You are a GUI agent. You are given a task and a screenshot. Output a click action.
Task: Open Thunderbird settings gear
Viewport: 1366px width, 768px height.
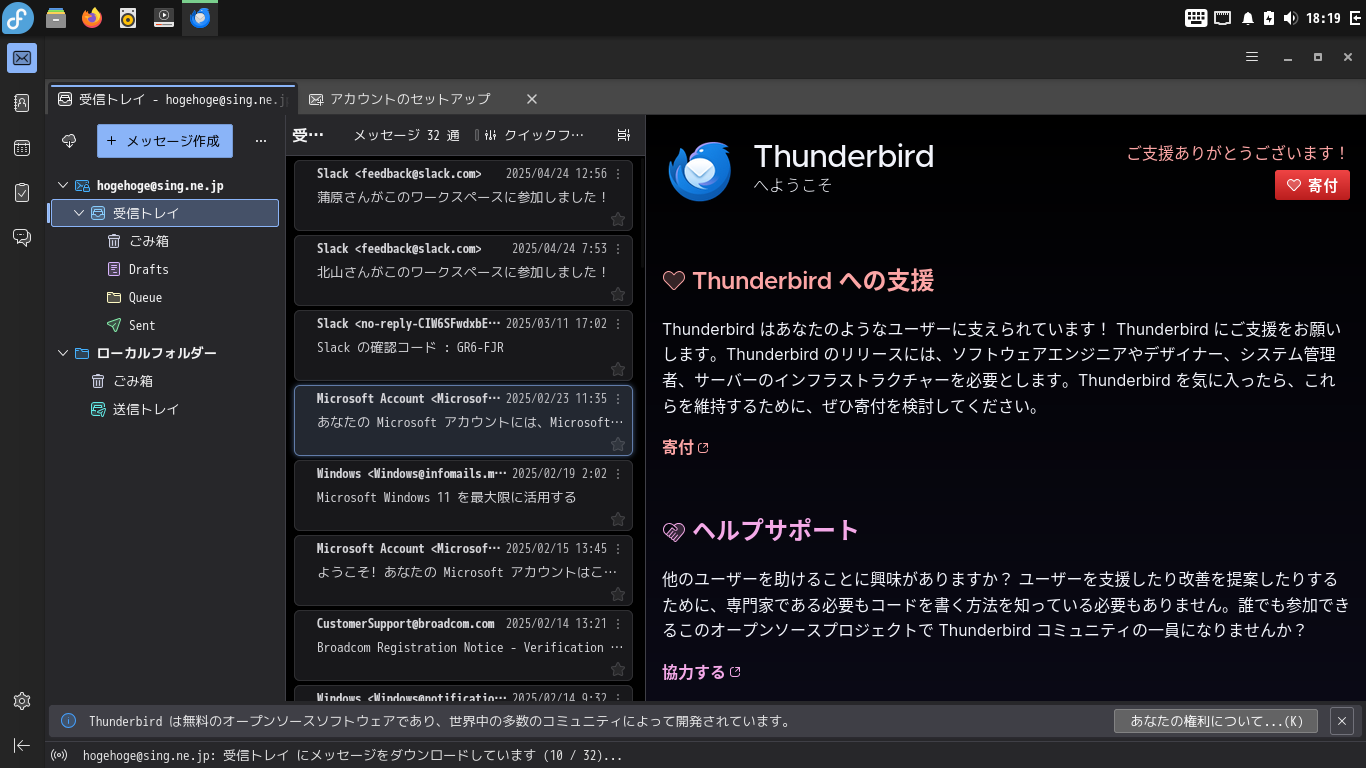point(22,701)
